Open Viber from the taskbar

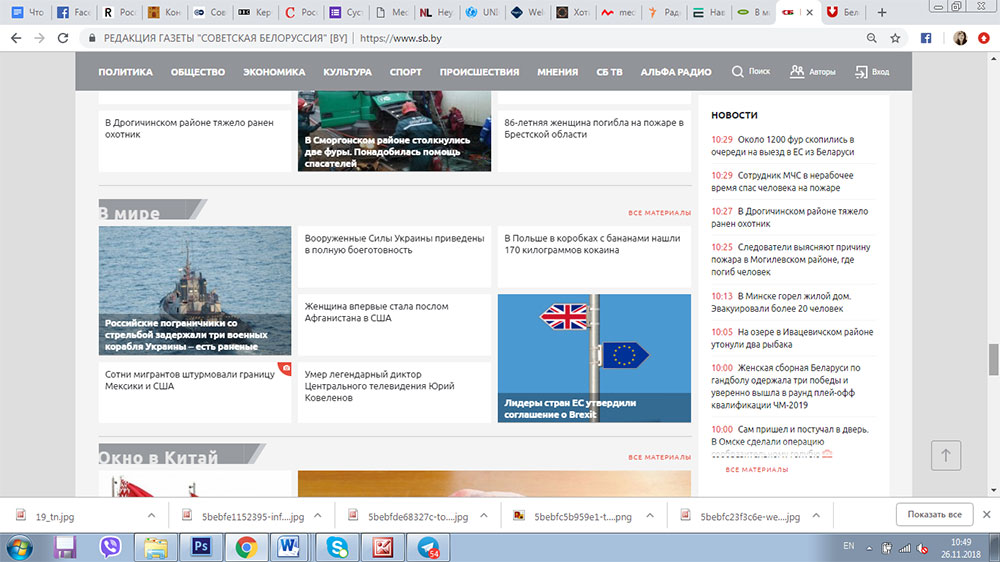(x=111, y=547)
